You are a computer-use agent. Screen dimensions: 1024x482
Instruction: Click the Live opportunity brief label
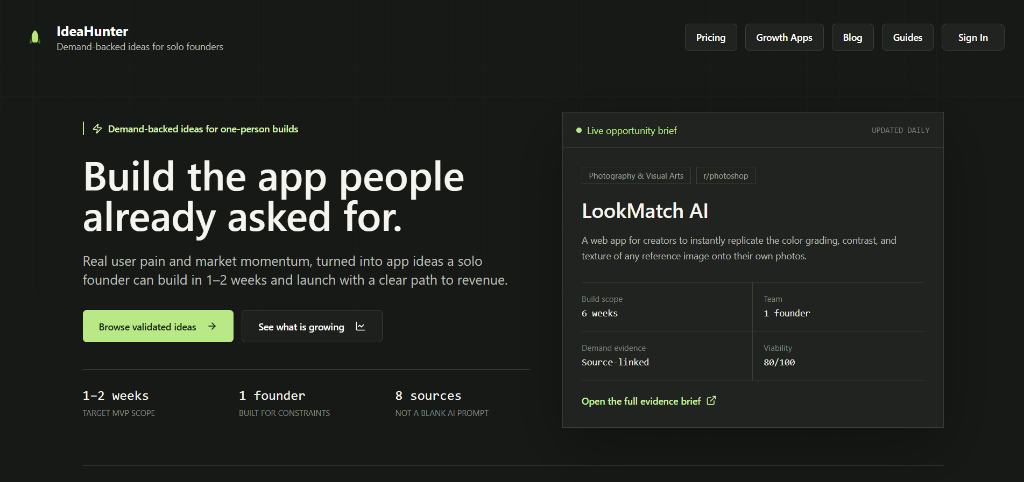(632, 131)
